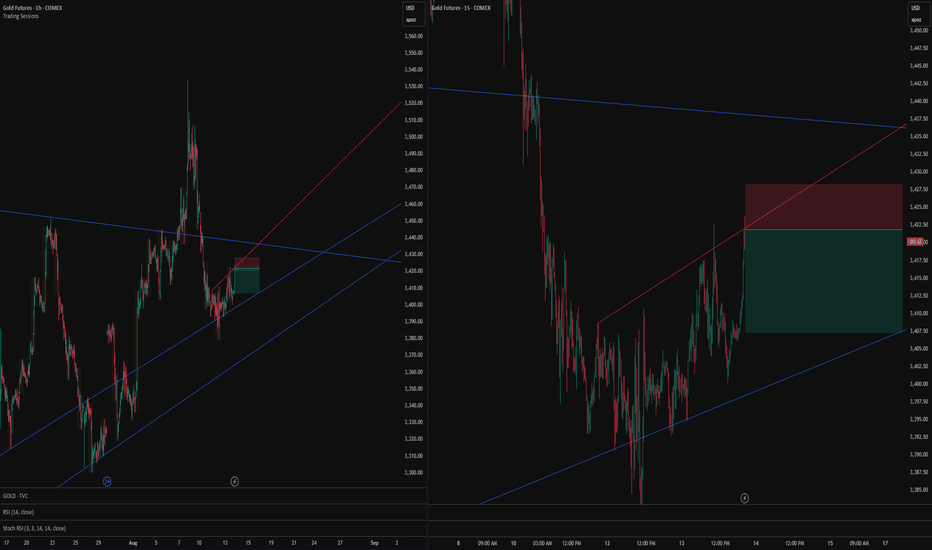Click the 'Sep' date on the left time axis

374,543
